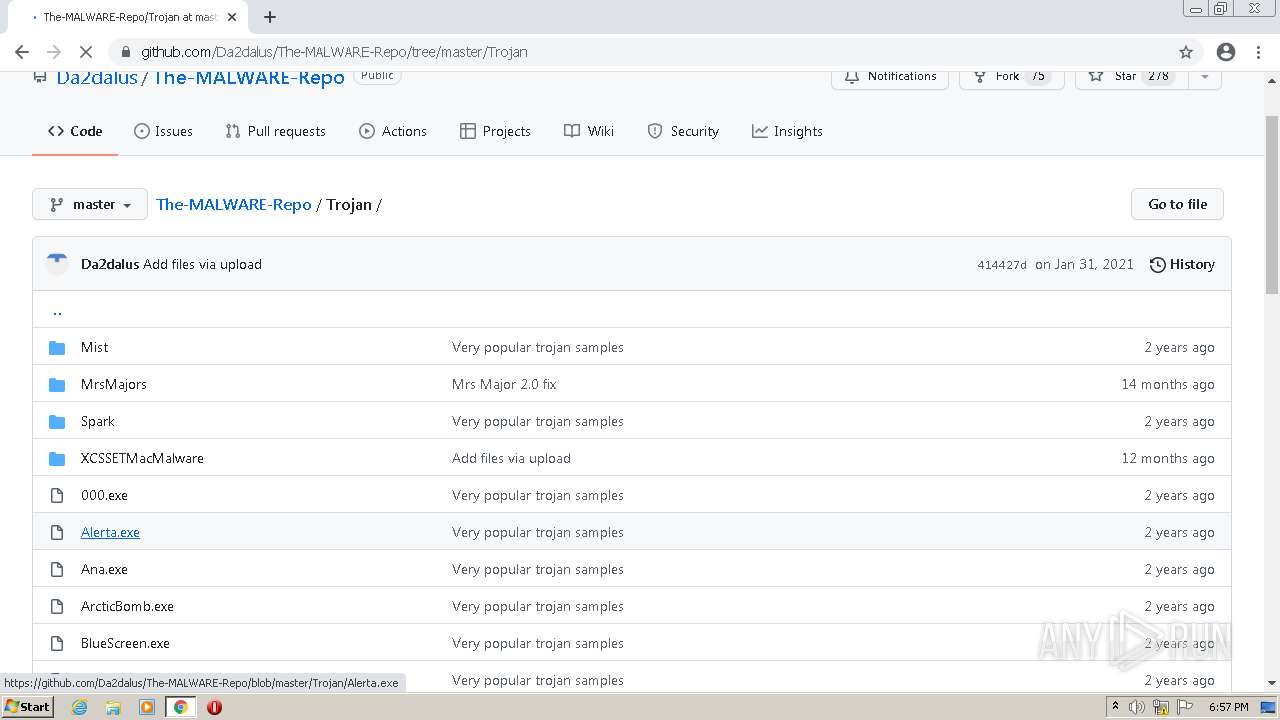This screenshot has width=1280, height=720.
Task: Show hidden system tray icons
Action: pyautogui.click(x=1115, y=707)
